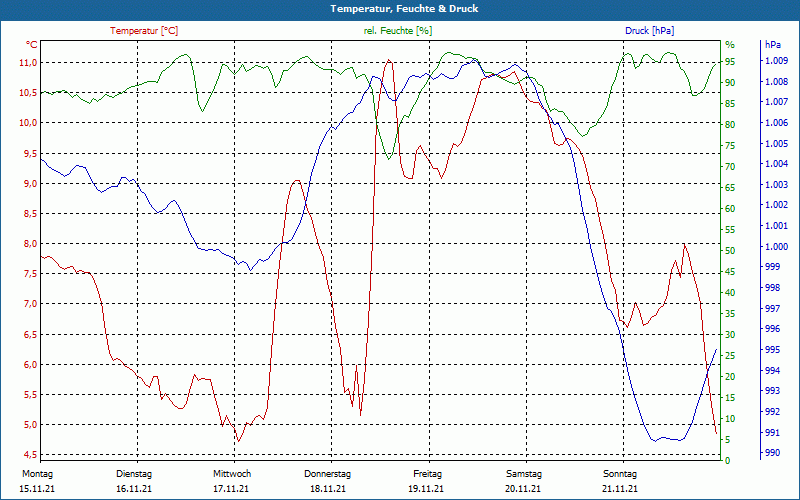The height and width of the screenshot is (500, 800).
Task: Click the % unit label on humidity axis
Action: point(730,45)
